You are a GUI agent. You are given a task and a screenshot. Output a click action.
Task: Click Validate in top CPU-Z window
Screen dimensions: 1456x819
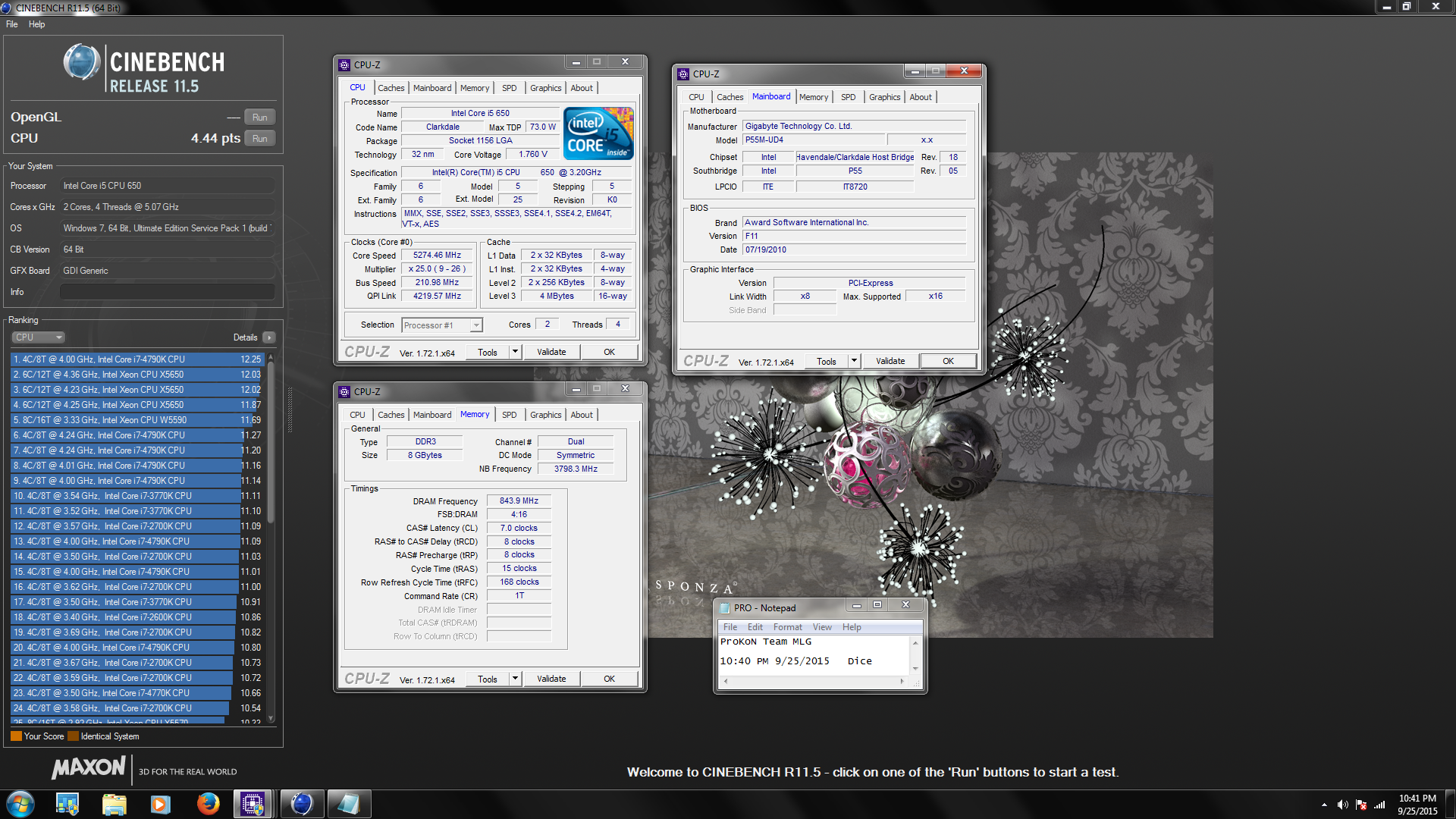click(551, 352)
